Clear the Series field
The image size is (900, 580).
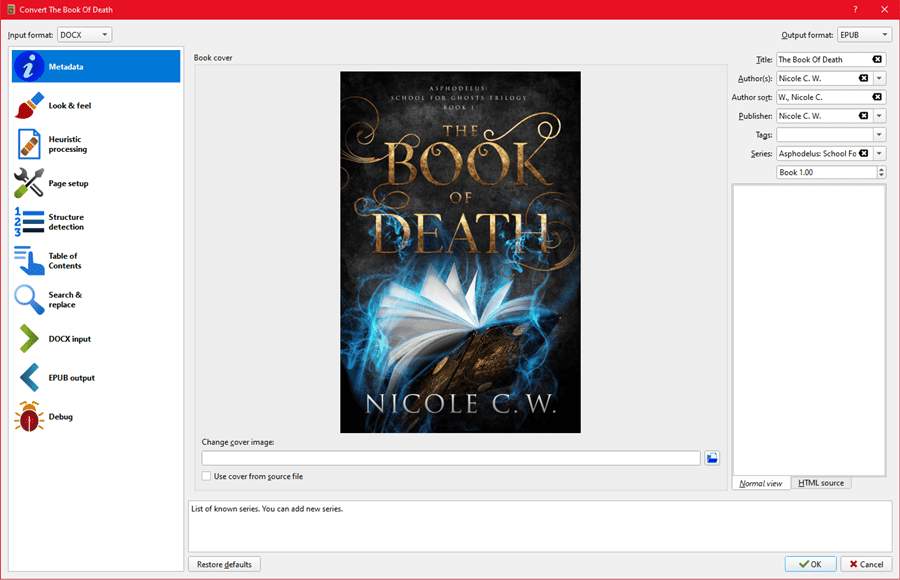[x=863, y=153]
